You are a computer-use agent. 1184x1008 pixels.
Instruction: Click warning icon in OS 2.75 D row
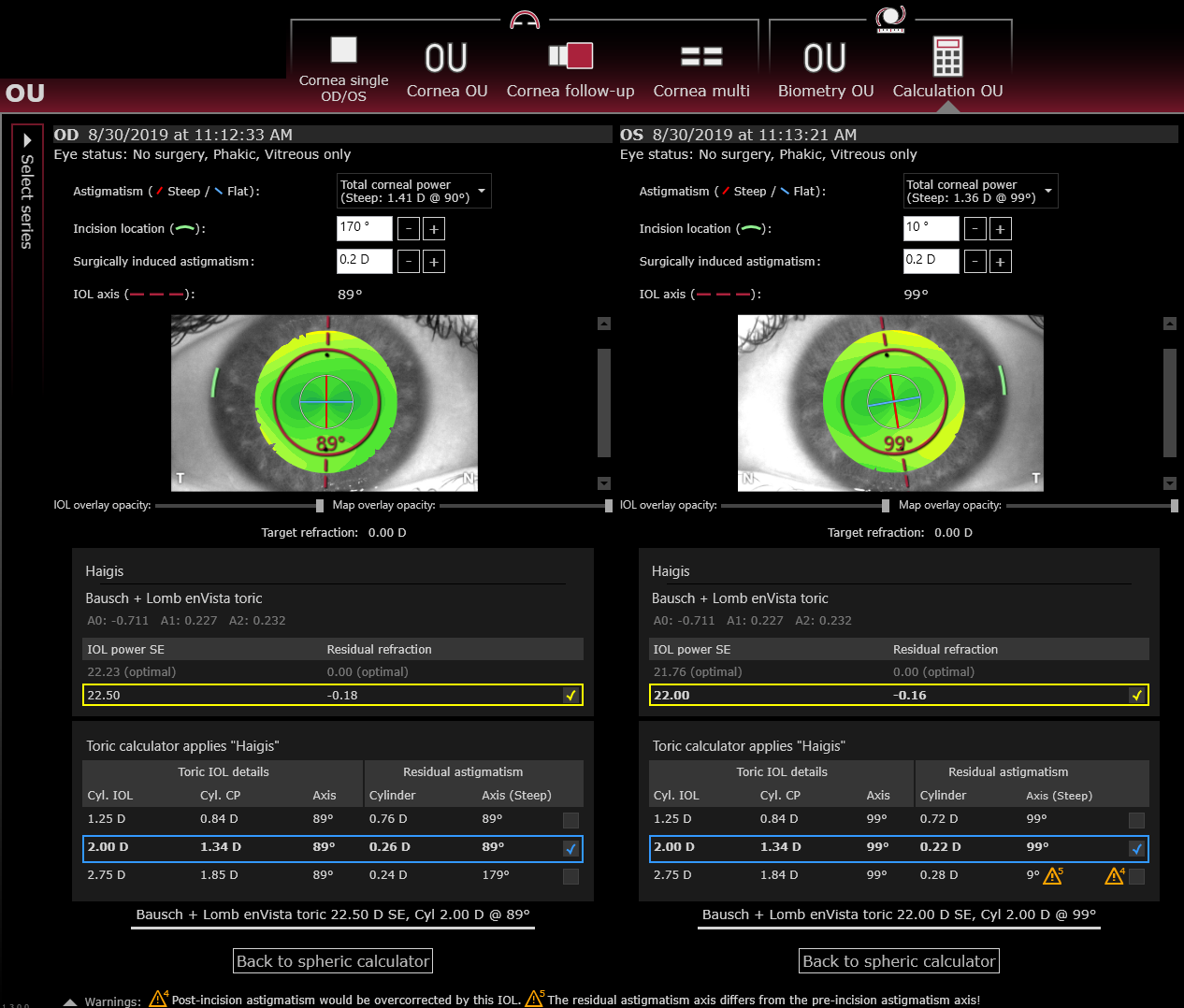coord(1053,876)
